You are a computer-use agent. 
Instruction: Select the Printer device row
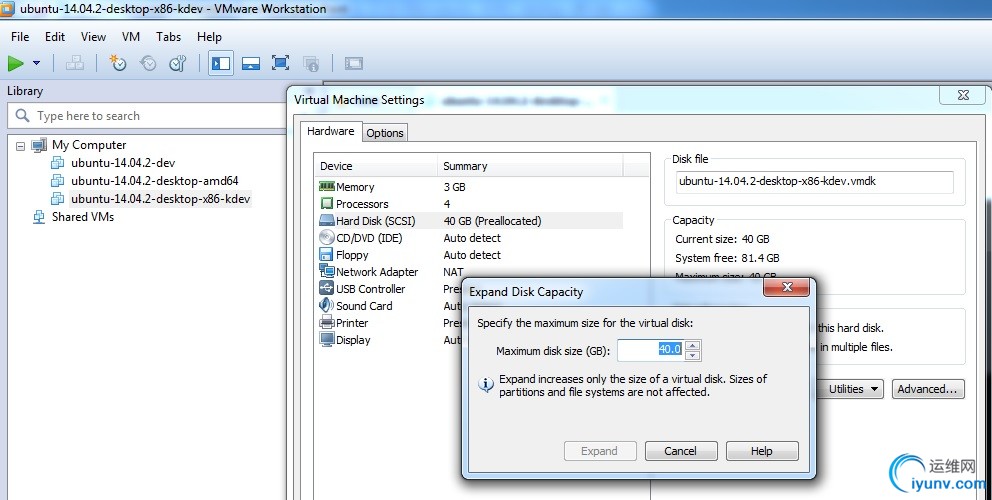coord(389,323)
